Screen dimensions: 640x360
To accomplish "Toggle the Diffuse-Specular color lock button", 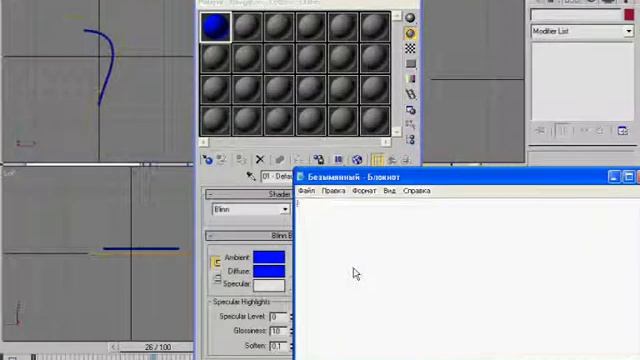I will [217, 278].
